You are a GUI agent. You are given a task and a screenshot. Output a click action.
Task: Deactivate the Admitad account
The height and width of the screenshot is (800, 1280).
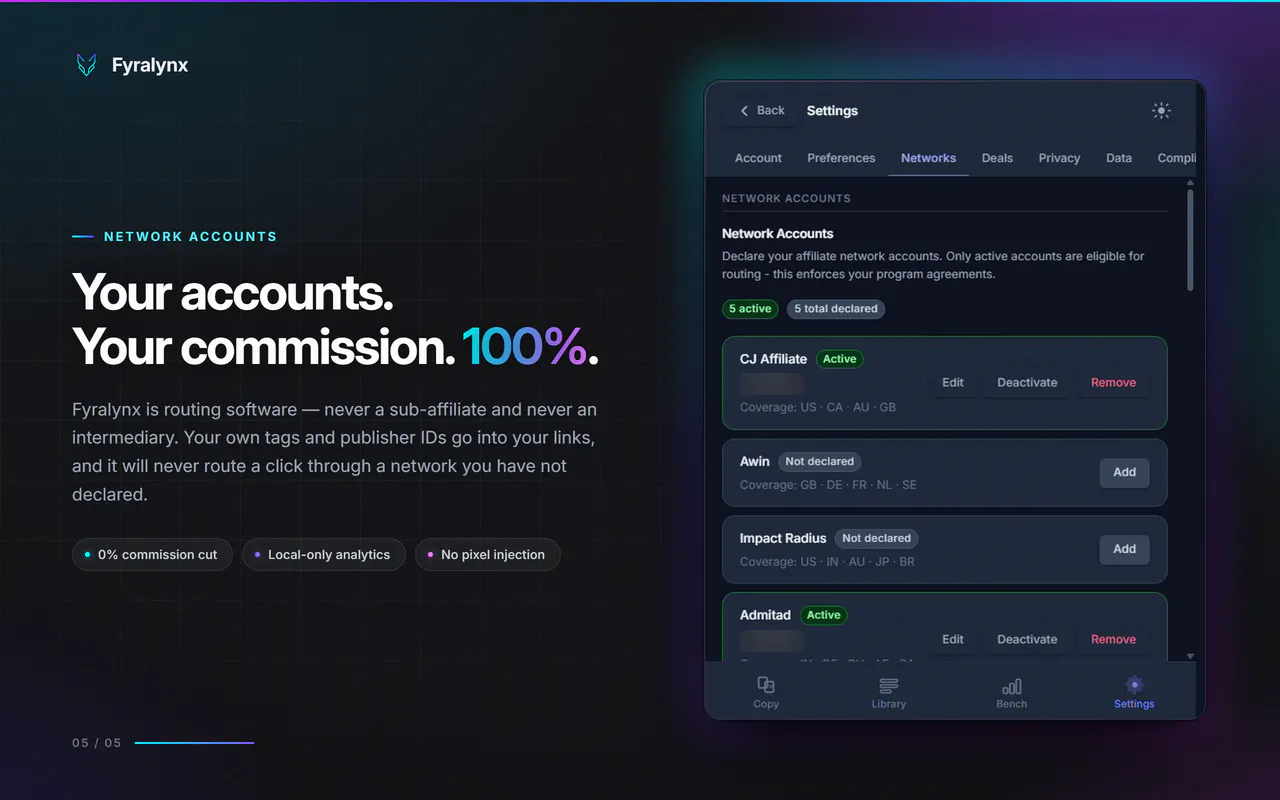tap(1027, 640)
